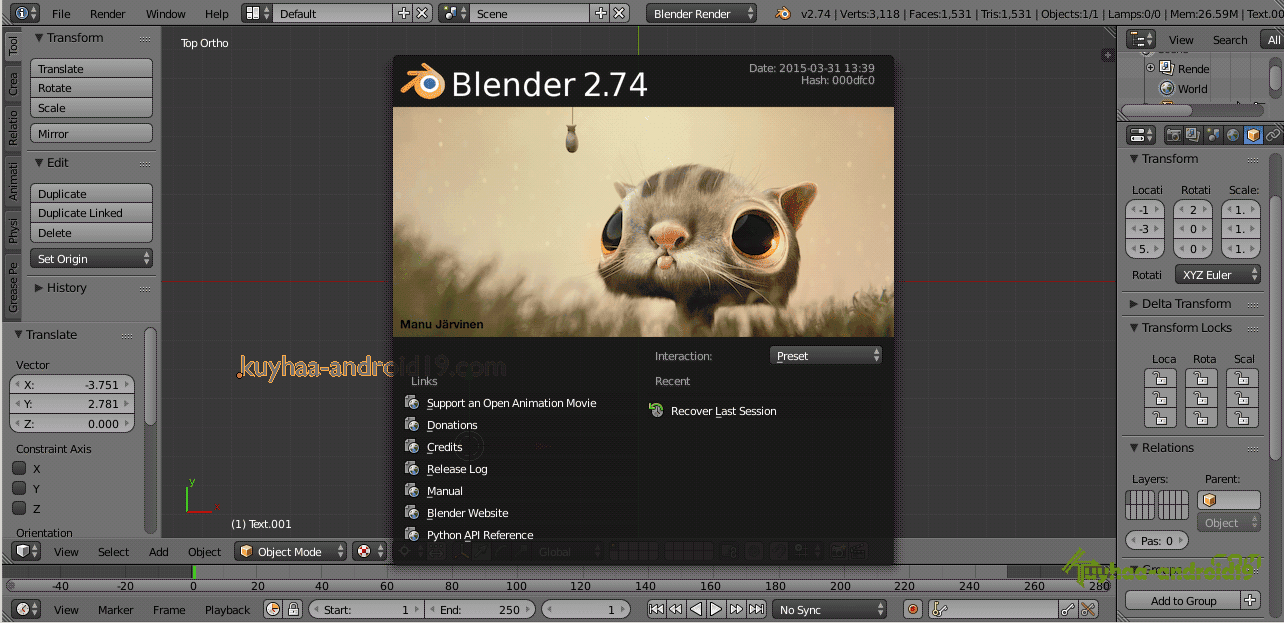This screenshot has height=623, width=1284.
Task: Toggle the top Scal transform lock
Action: (1242, 378)
